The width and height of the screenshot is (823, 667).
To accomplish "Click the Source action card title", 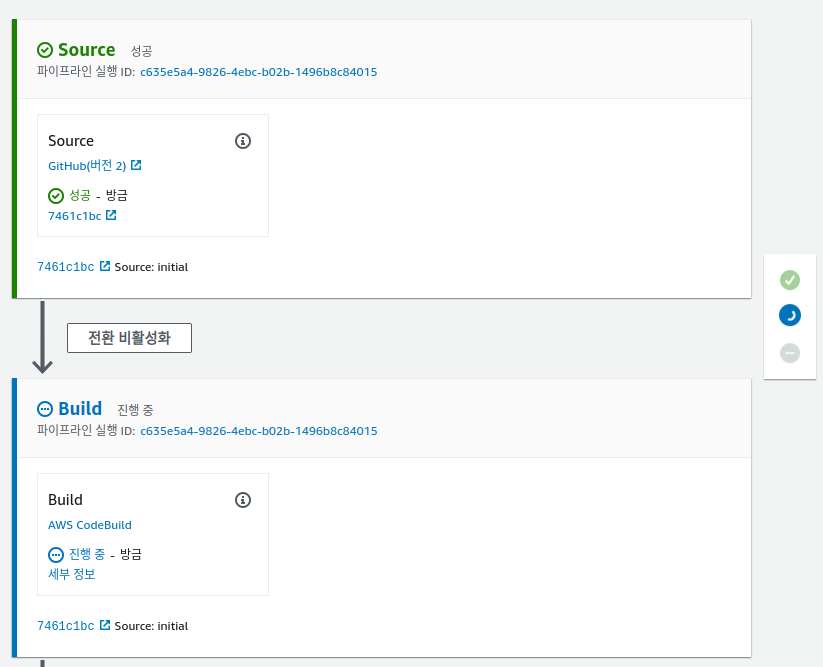I will (71, 141).
